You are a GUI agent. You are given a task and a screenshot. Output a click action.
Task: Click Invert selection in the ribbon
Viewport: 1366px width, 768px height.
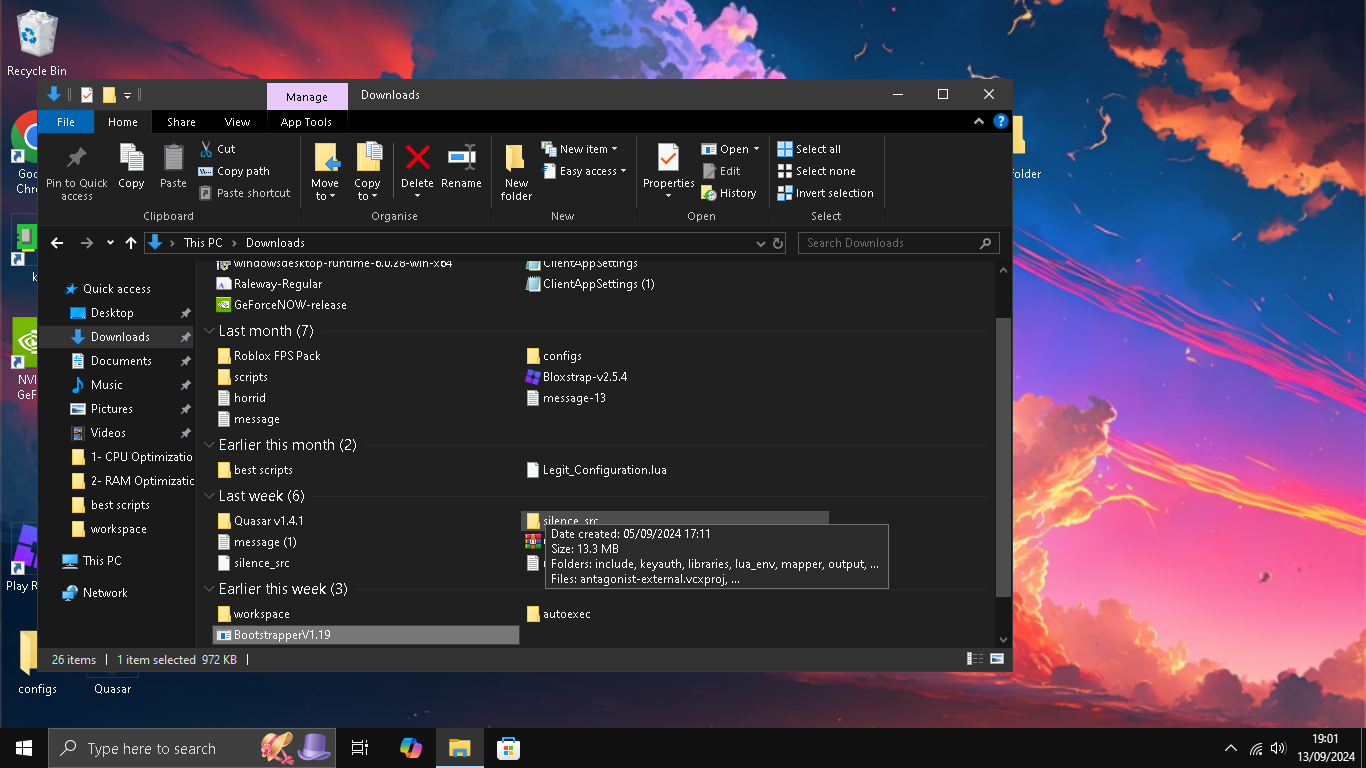(825, 193)
